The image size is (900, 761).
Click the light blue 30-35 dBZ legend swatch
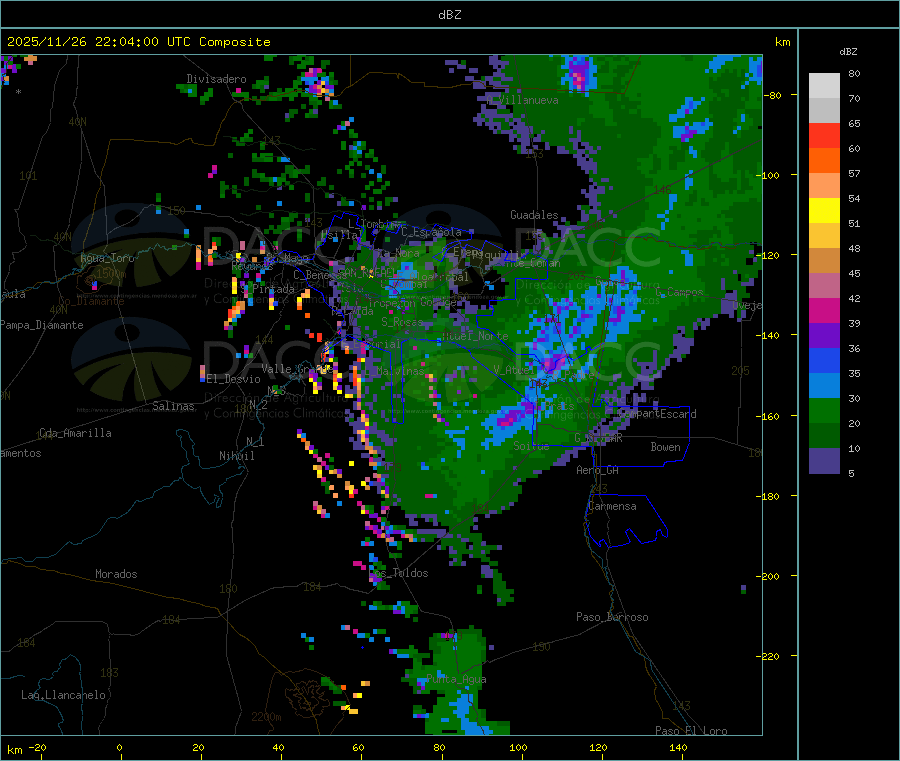point(824,386)
